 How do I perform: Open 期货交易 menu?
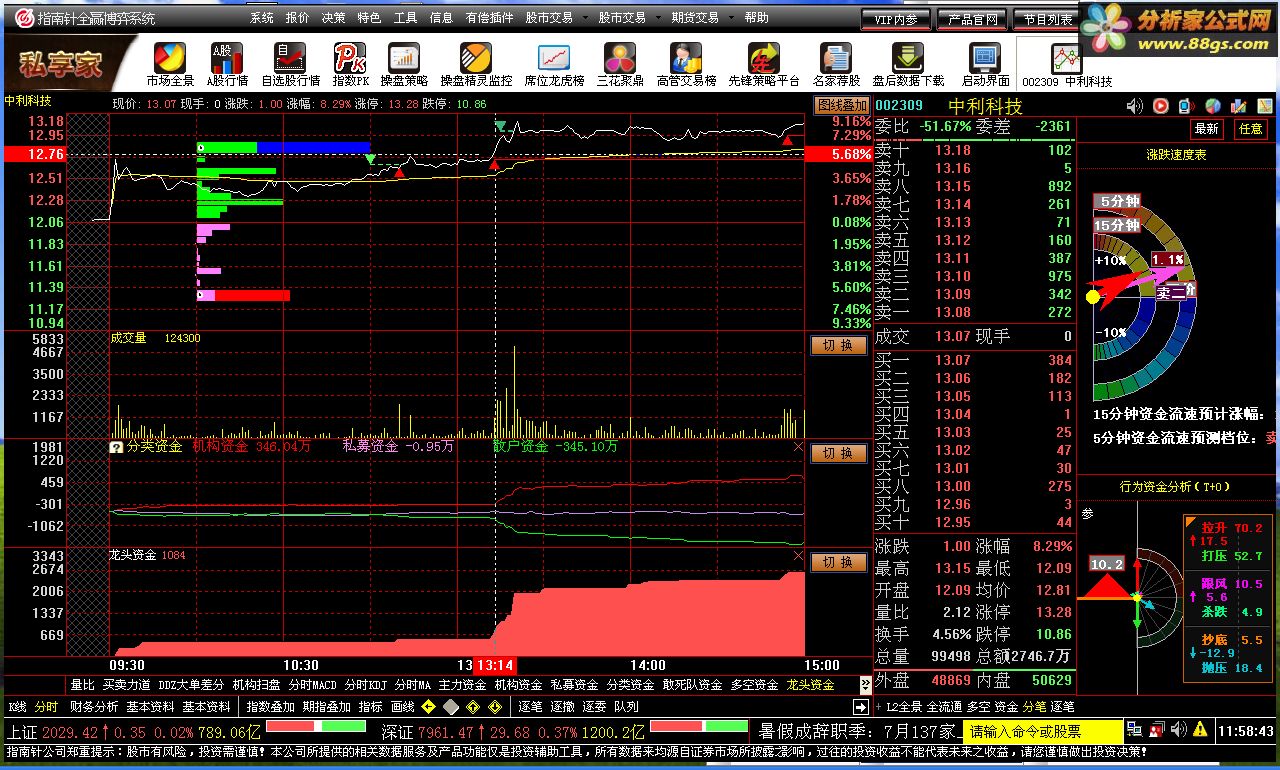point(695,18)
